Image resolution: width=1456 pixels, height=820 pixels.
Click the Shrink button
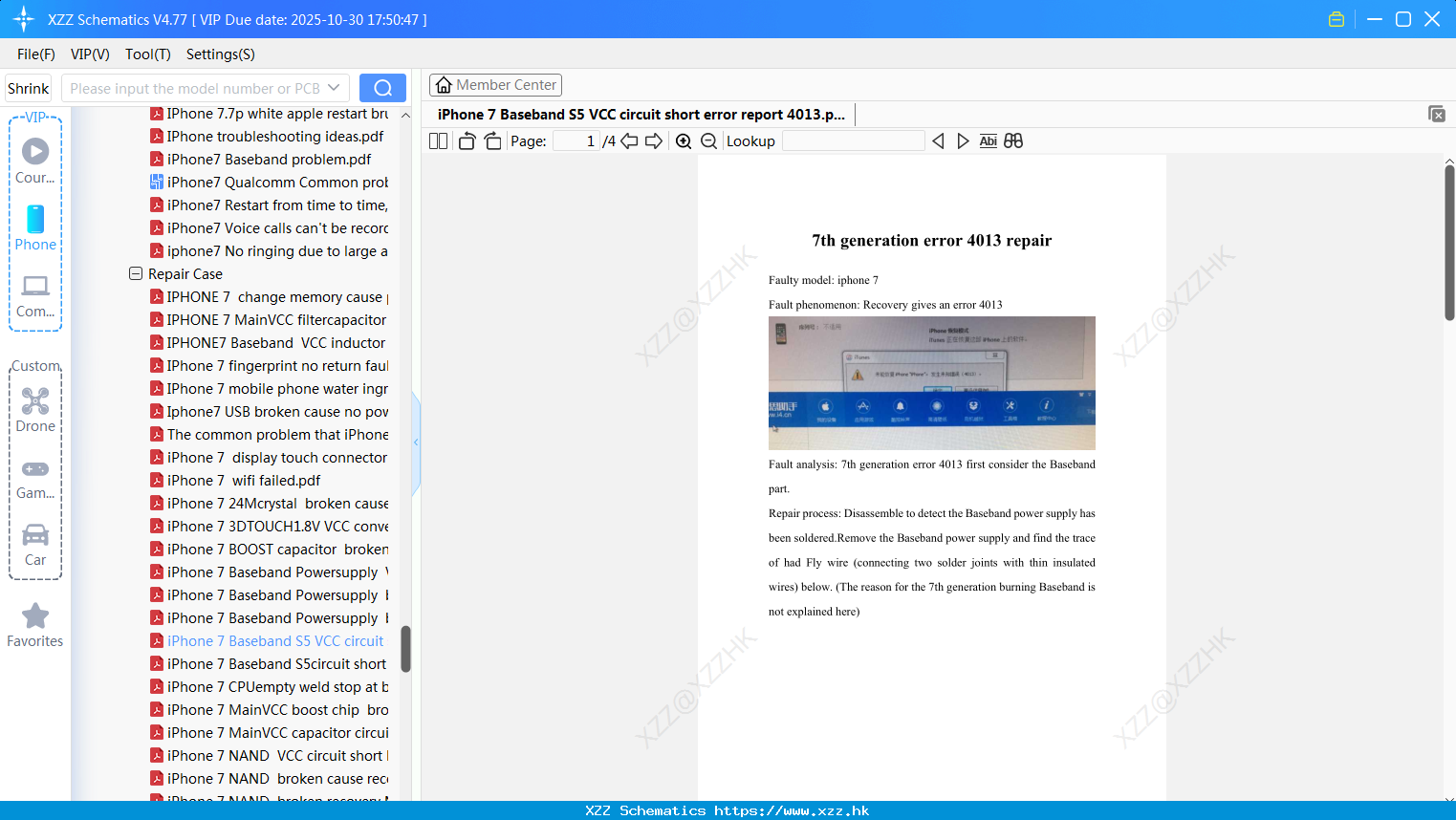pos(29,88)
